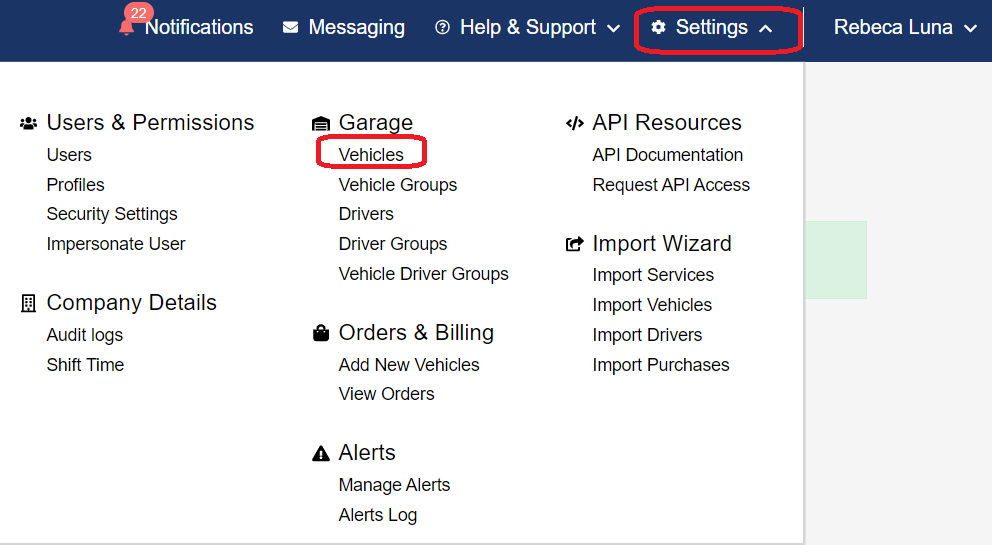Open Vehicles under Garage
The width and height of the screenshot is (992, 545).
(371, 154)
